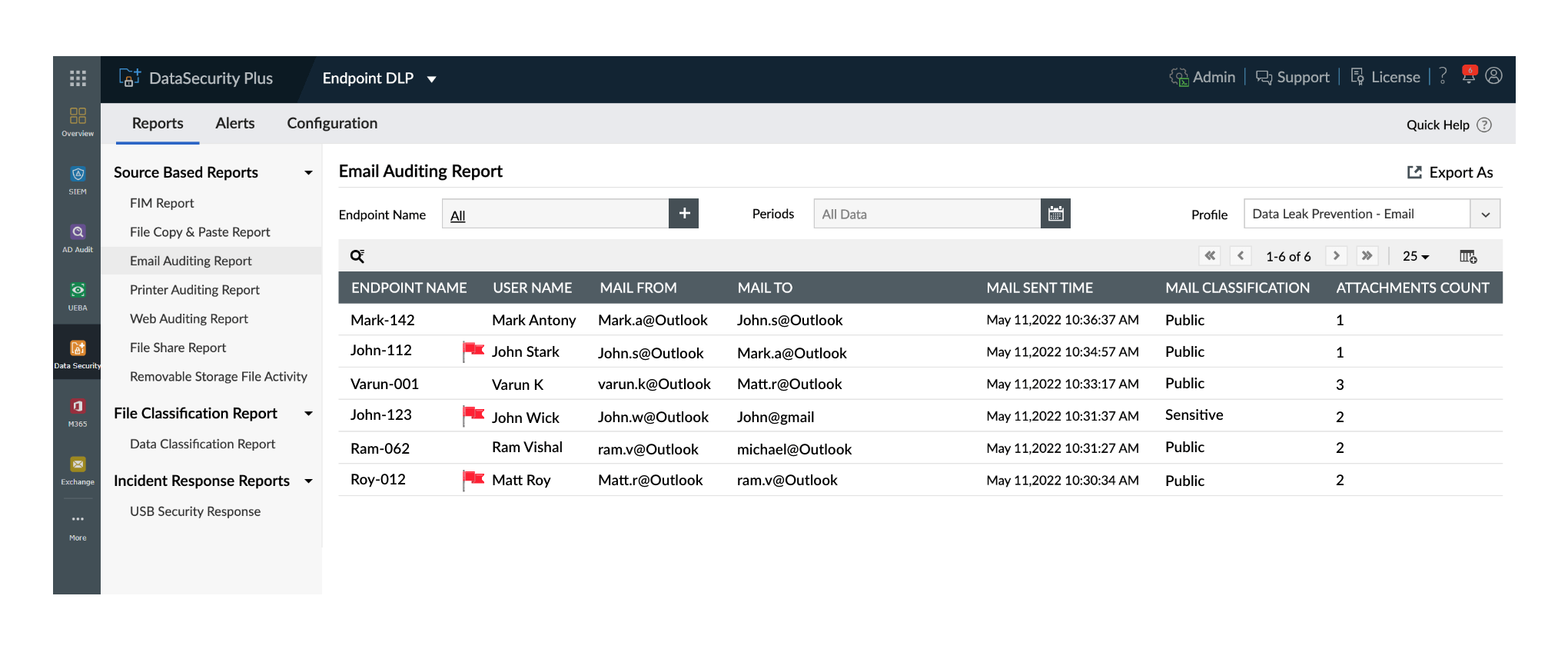Change rows per page from 25
1568x649 pixels.
(x=1416, y=256)
